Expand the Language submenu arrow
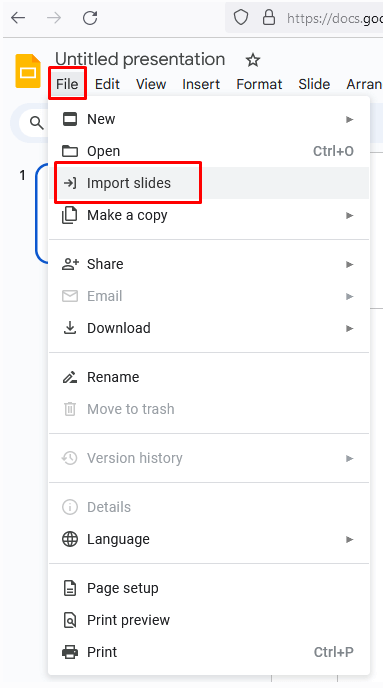Screen dimensions: 383x688 (349, 539)
